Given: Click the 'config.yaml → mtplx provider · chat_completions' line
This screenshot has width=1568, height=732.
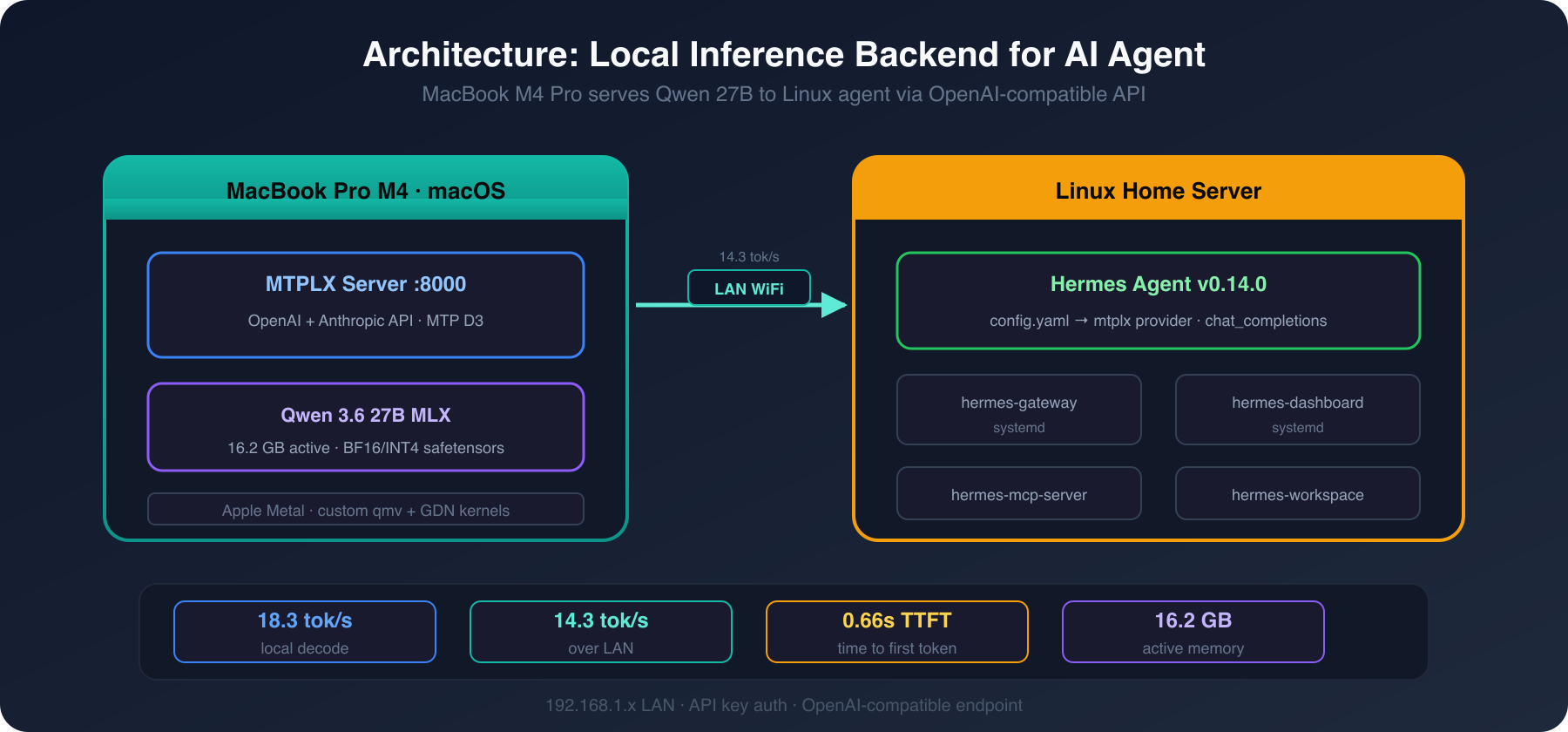Looking at the screenshot, I should tap(1159, 321).
